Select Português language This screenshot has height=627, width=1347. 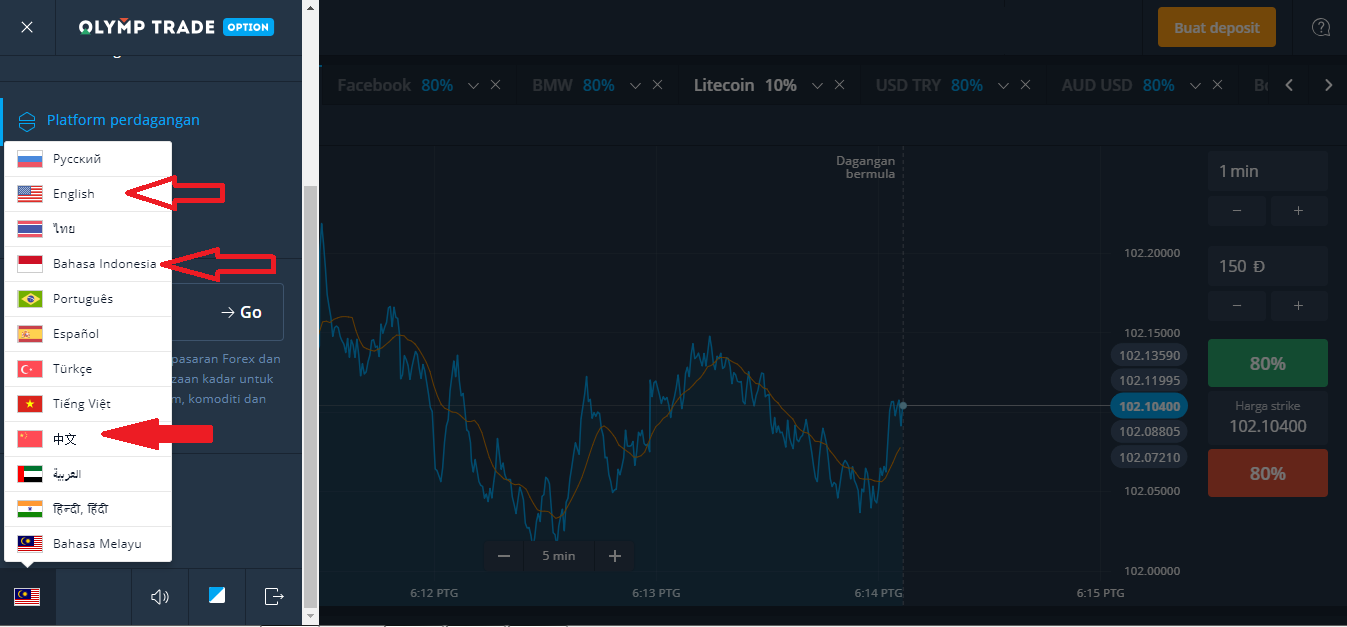[x=88, y=299]
